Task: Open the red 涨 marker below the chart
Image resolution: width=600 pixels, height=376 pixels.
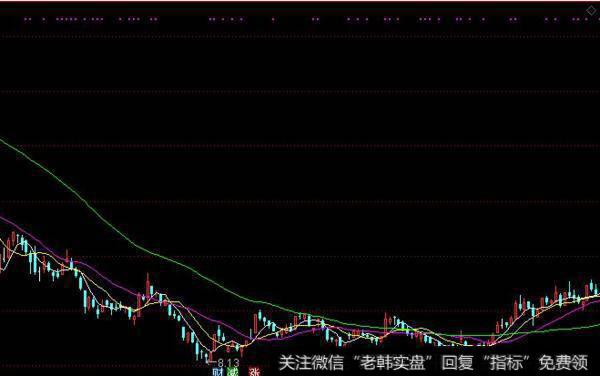Action: 254,372
